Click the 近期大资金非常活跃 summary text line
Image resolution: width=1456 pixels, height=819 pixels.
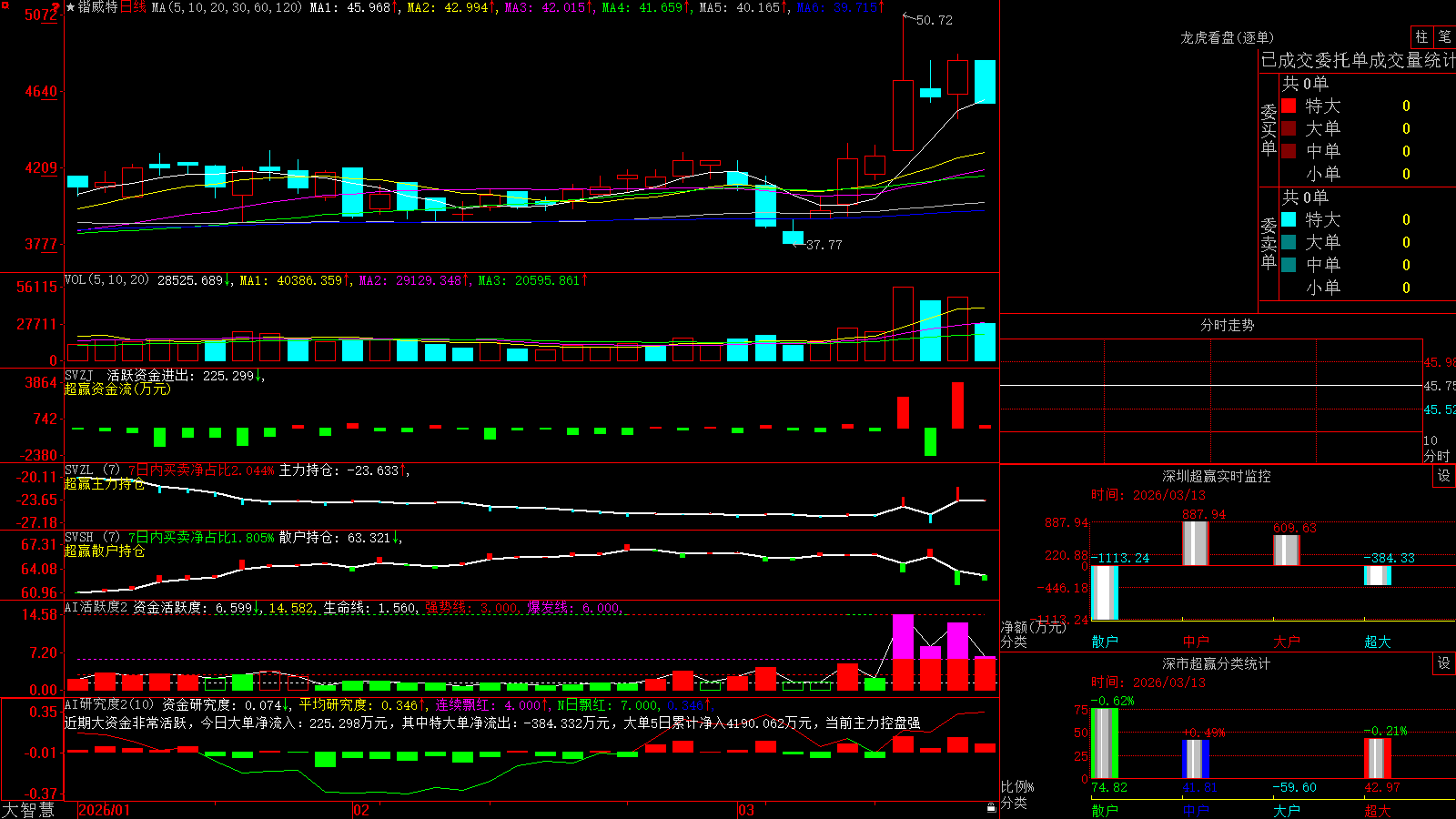click(492, 723)
